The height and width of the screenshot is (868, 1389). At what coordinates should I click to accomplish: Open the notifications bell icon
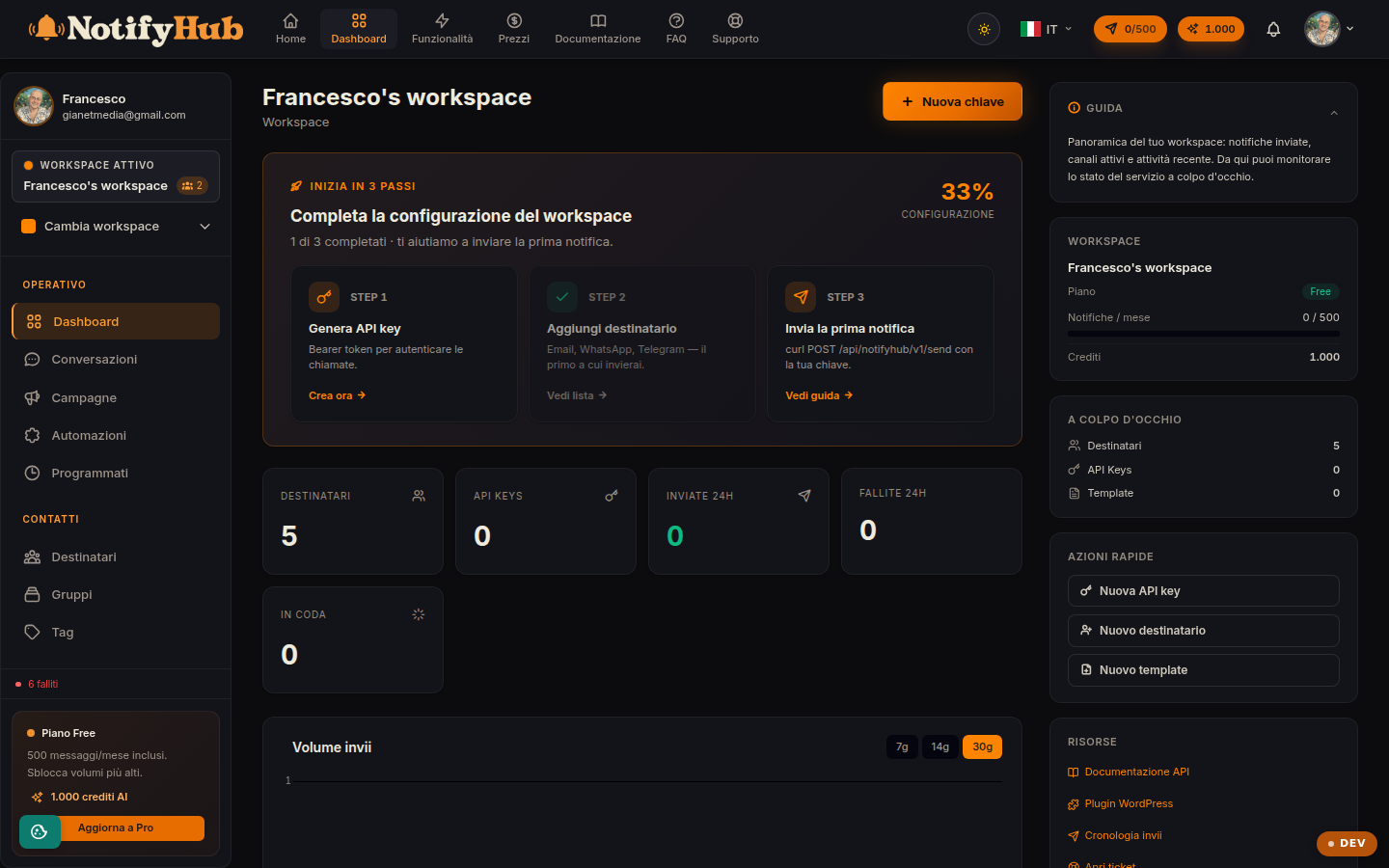[x=1273, y=29]
